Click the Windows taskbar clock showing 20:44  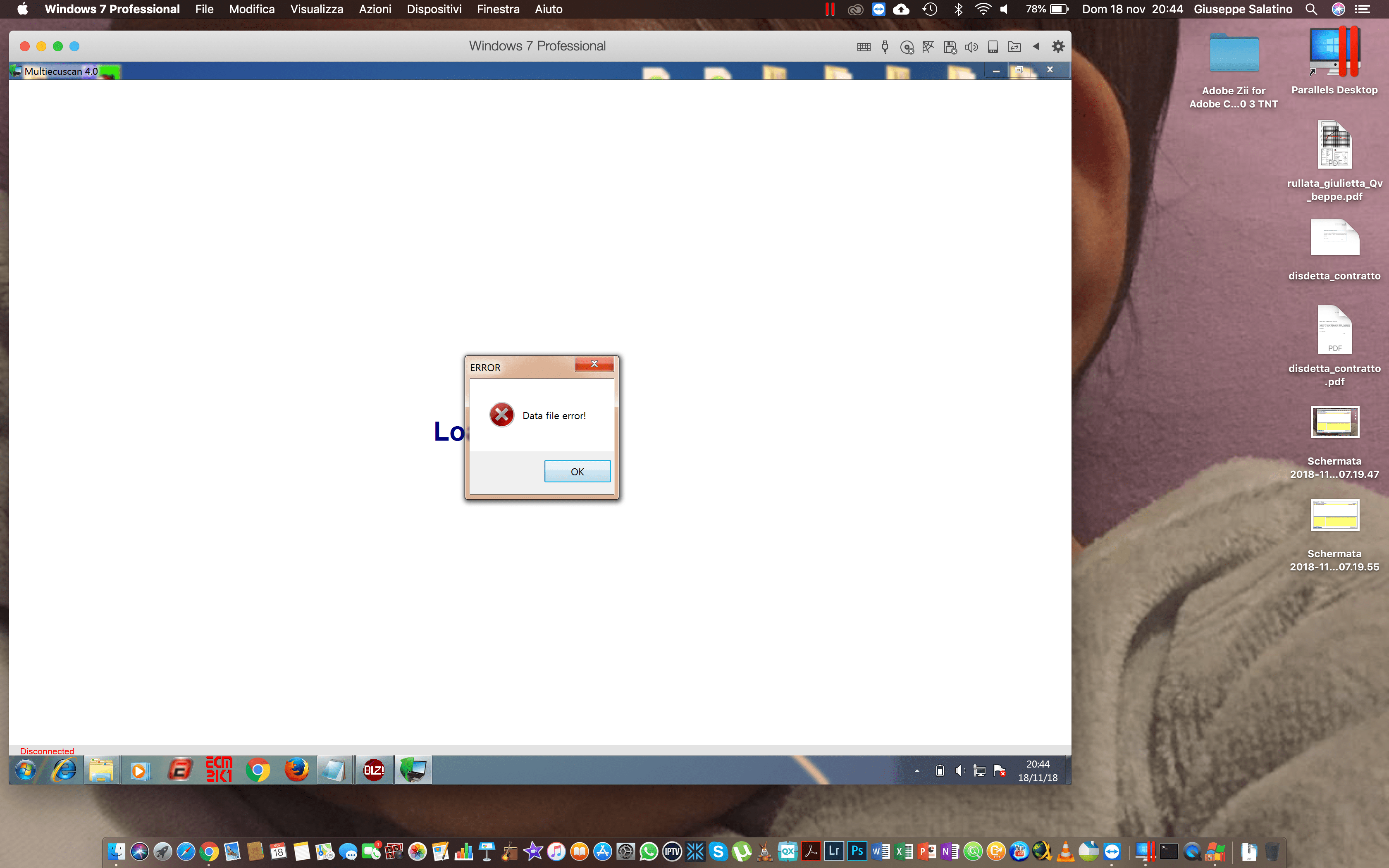(1037, 770)
